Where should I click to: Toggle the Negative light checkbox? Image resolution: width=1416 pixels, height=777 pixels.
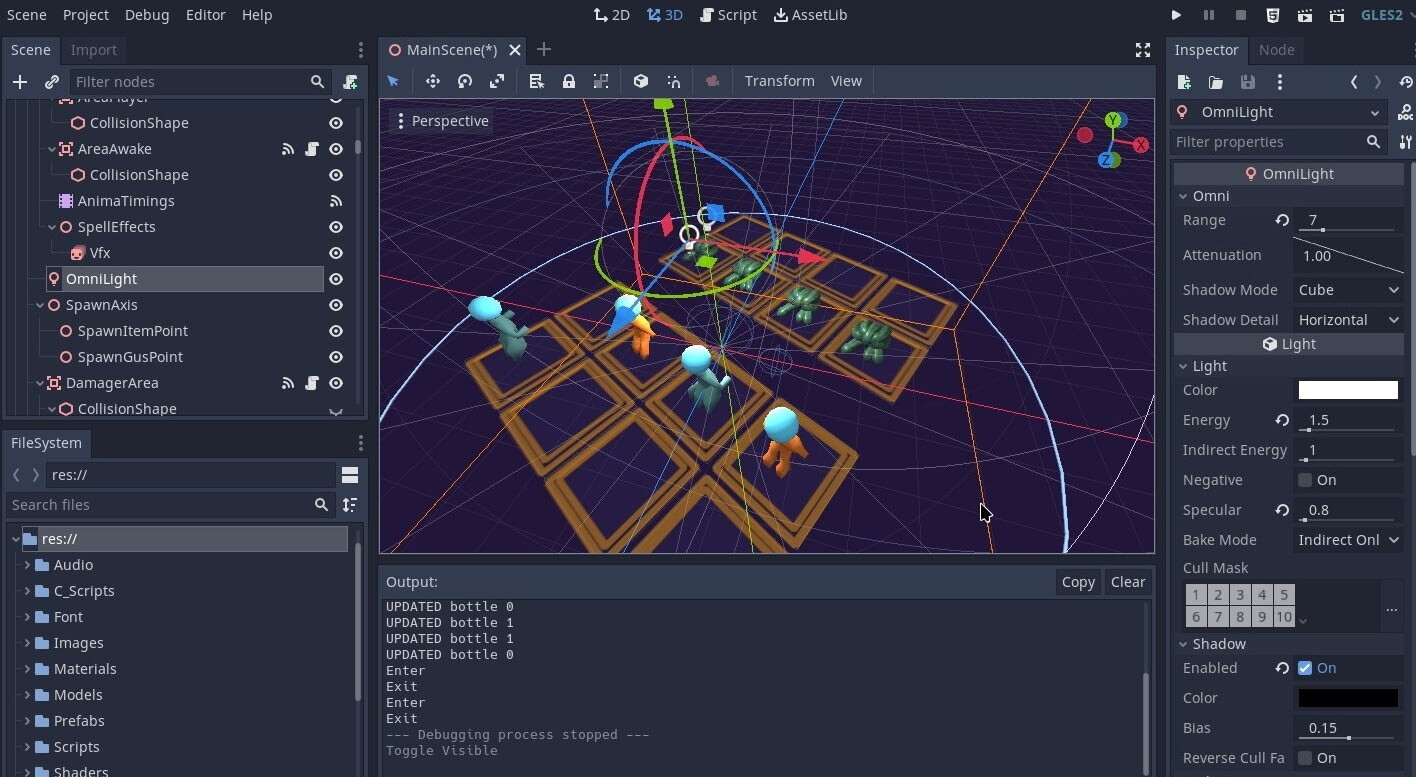1305,480
